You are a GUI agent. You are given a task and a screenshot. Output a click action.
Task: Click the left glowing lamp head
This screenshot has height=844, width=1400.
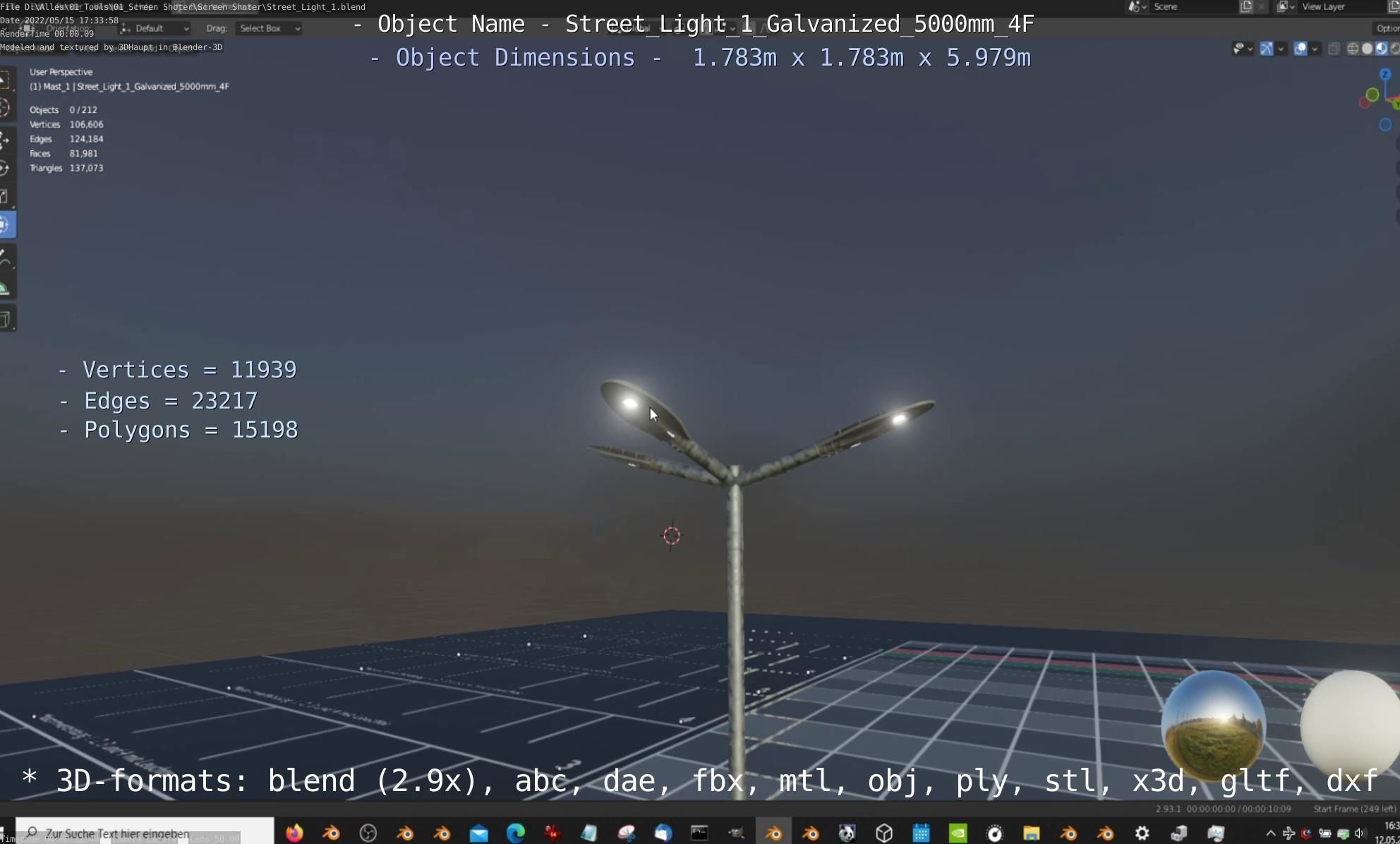click(643, 410)
